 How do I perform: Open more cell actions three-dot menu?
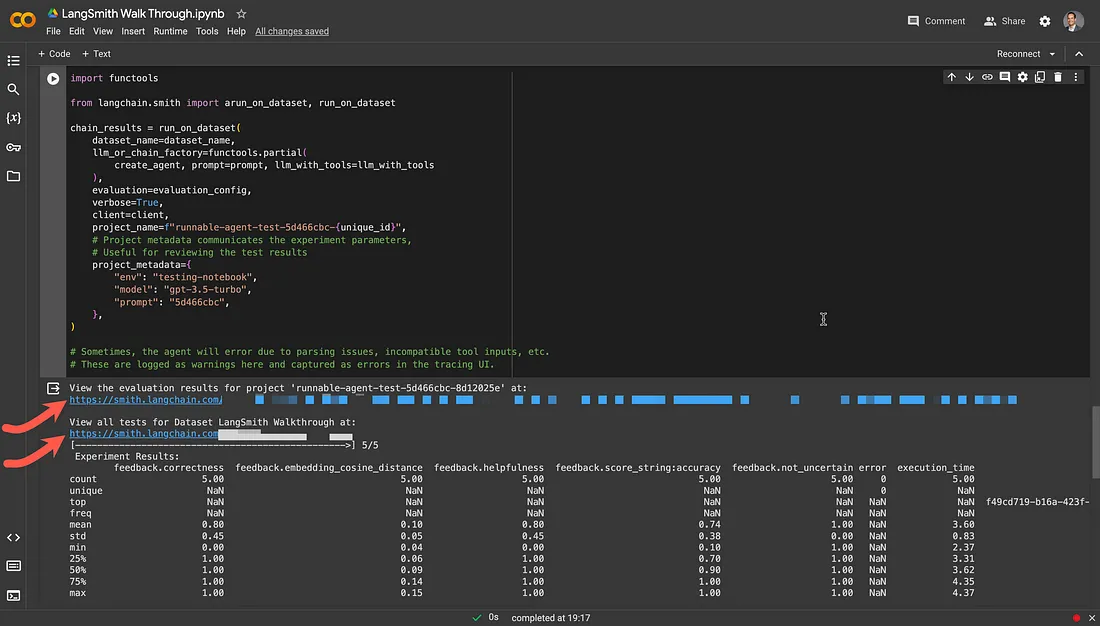point(1075,77)
